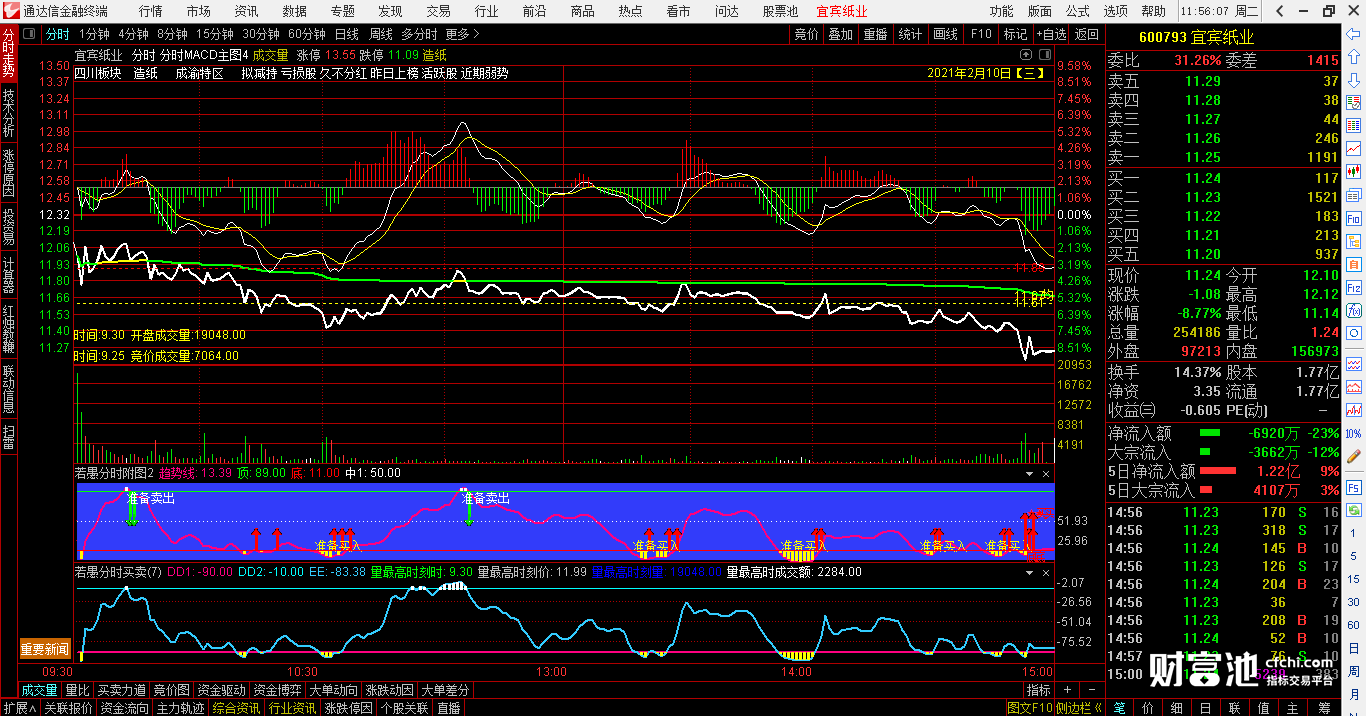Select 15-minute period number in sidebar
1366x716 pixels.
coord(1353,578)
